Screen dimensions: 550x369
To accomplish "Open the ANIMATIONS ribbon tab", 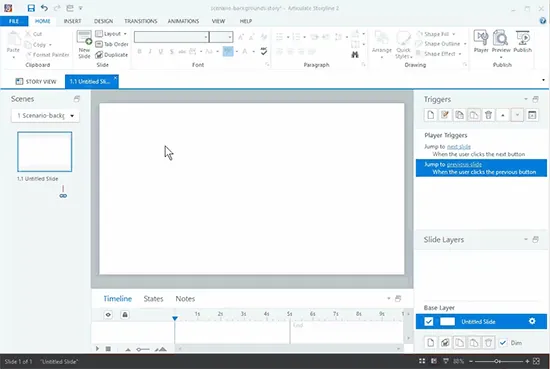I will (183, 21).
